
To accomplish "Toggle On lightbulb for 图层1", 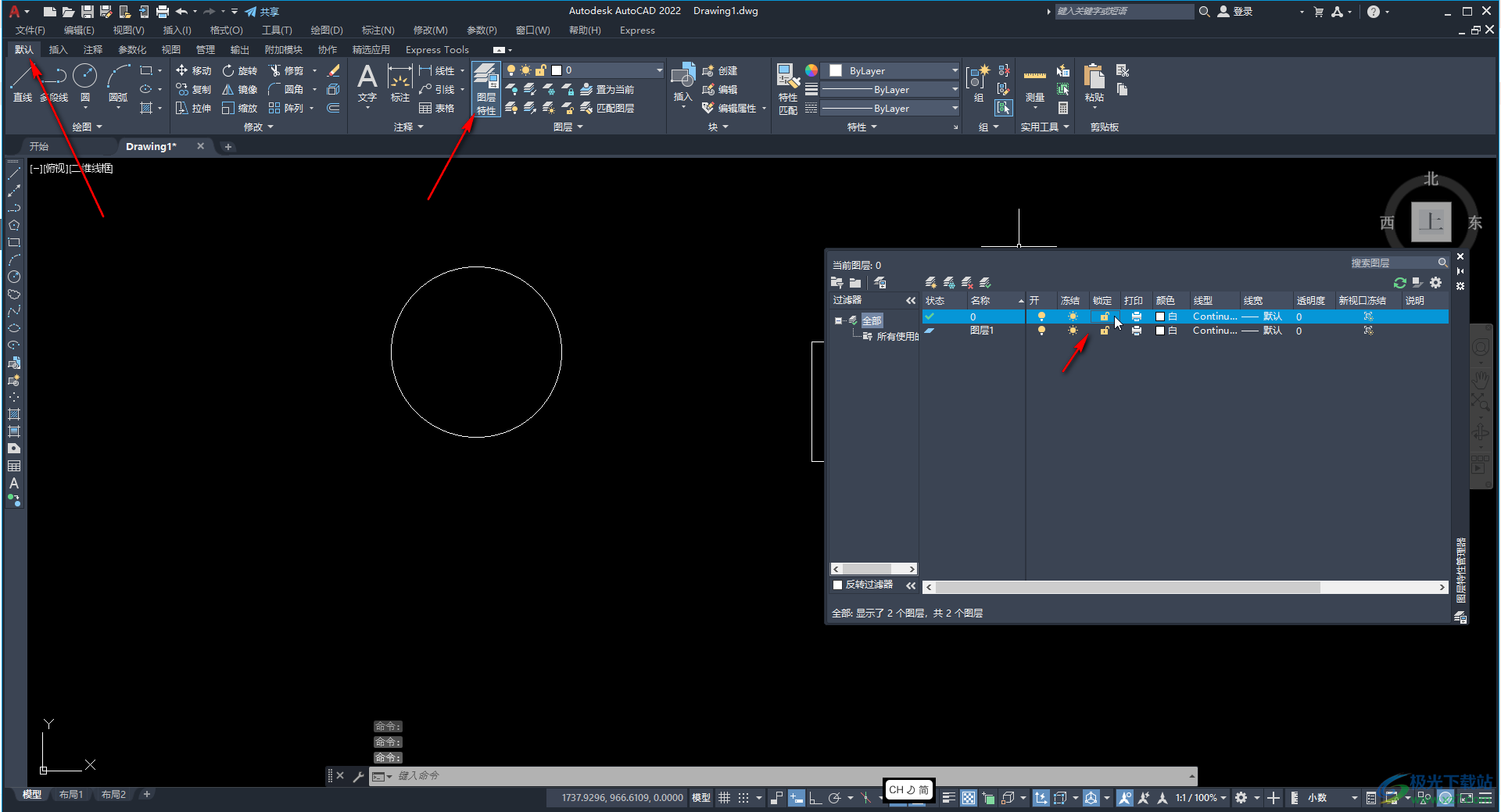I will pos(1041,331).
